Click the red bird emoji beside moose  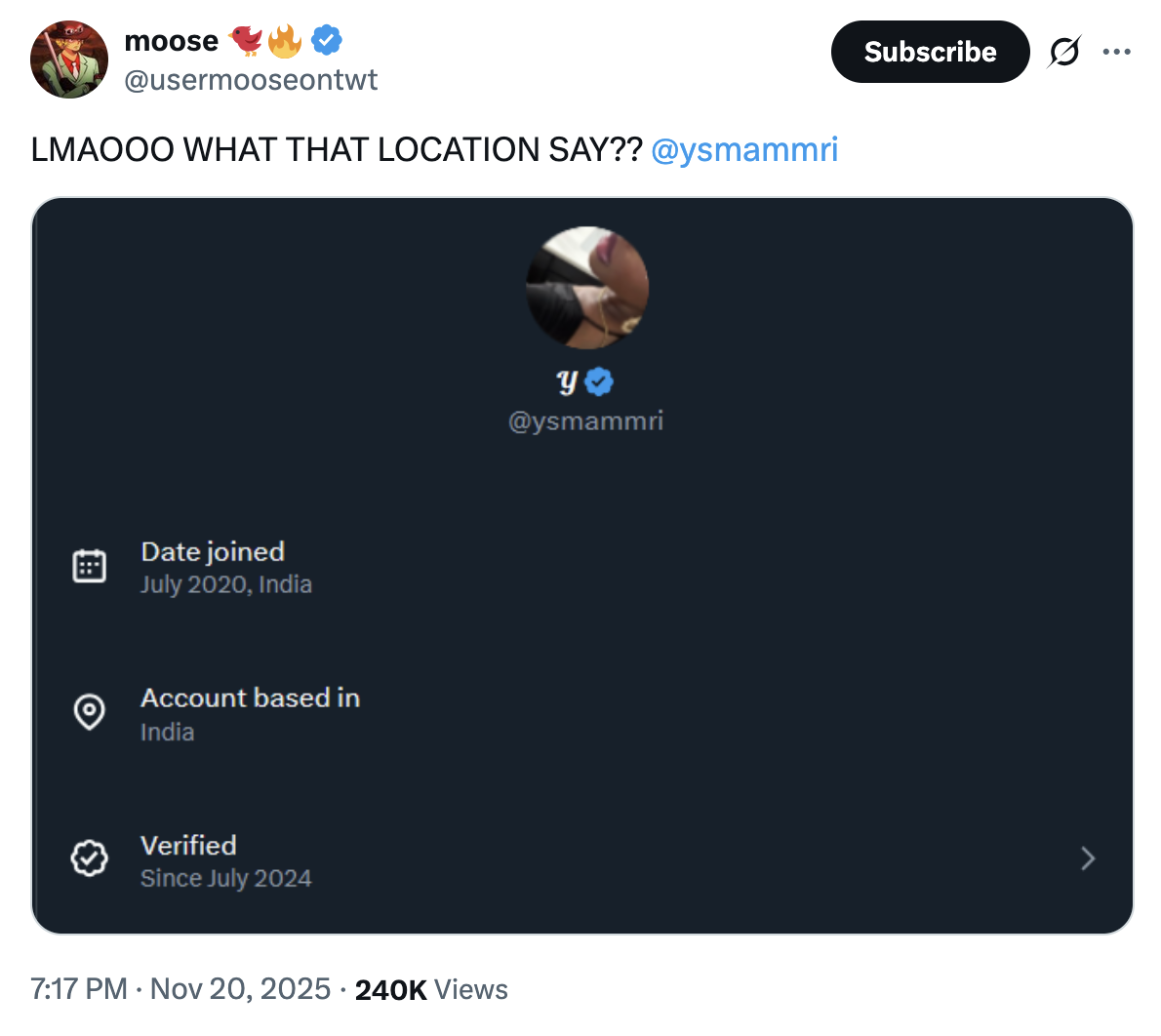tap(245, 40)
